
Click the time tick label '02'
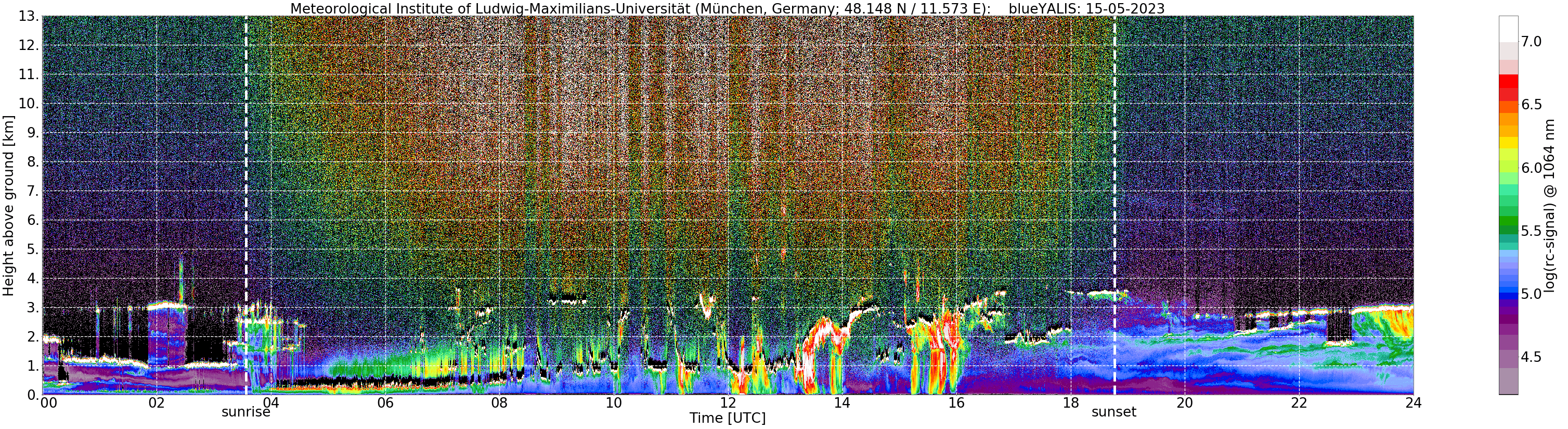click(x=157, y=403)
